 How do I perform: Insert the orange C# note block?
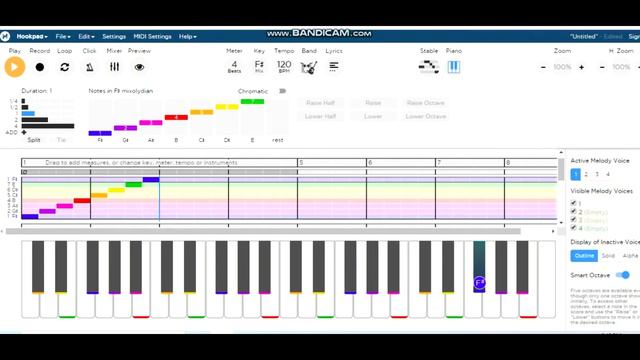(x=202, y=112)
